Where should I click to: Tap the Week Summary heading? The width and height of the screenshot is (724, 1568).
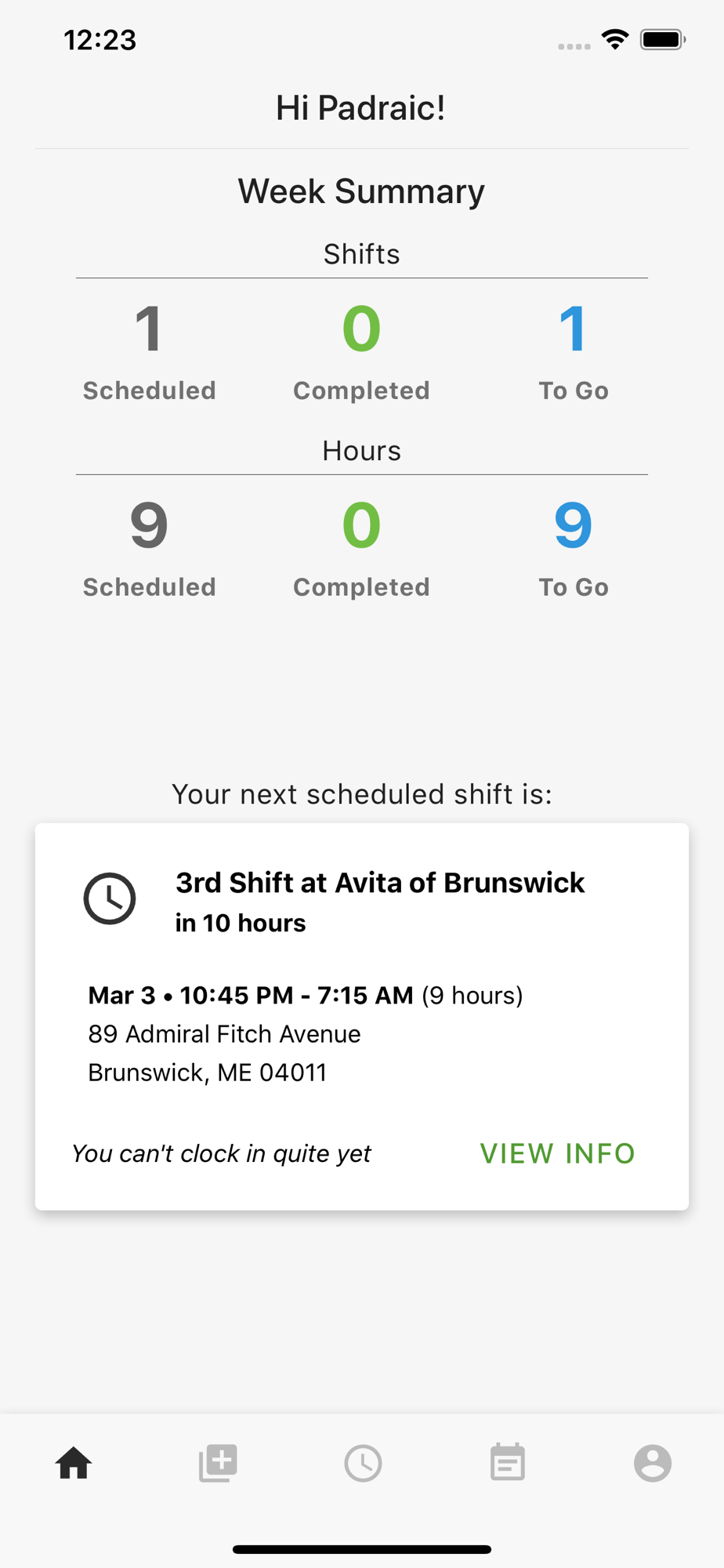click(x=361, y=191)
